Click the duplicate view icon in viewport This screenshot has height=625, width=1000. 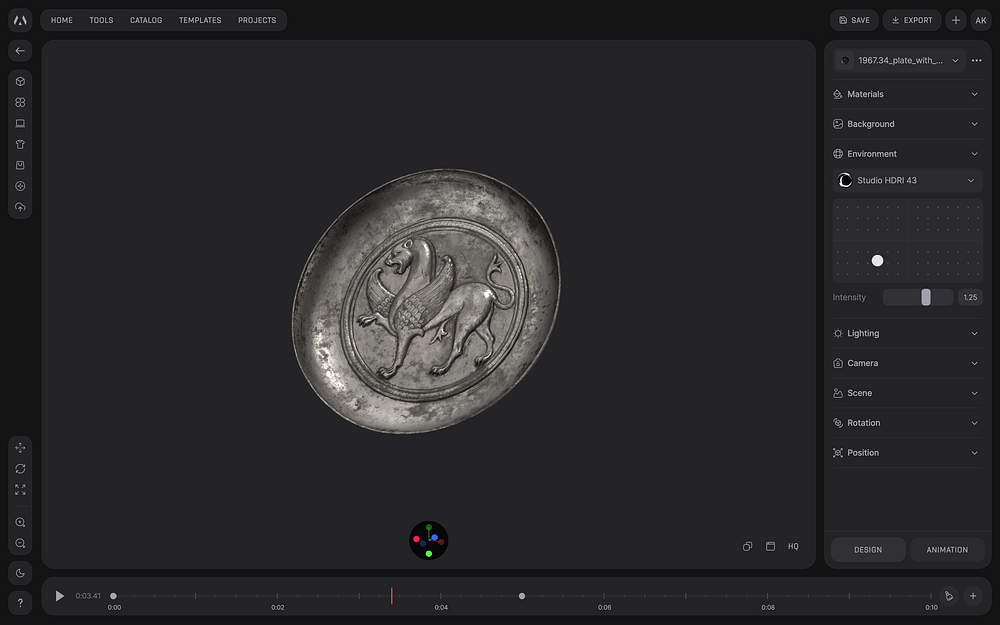(x=747, y=547)
